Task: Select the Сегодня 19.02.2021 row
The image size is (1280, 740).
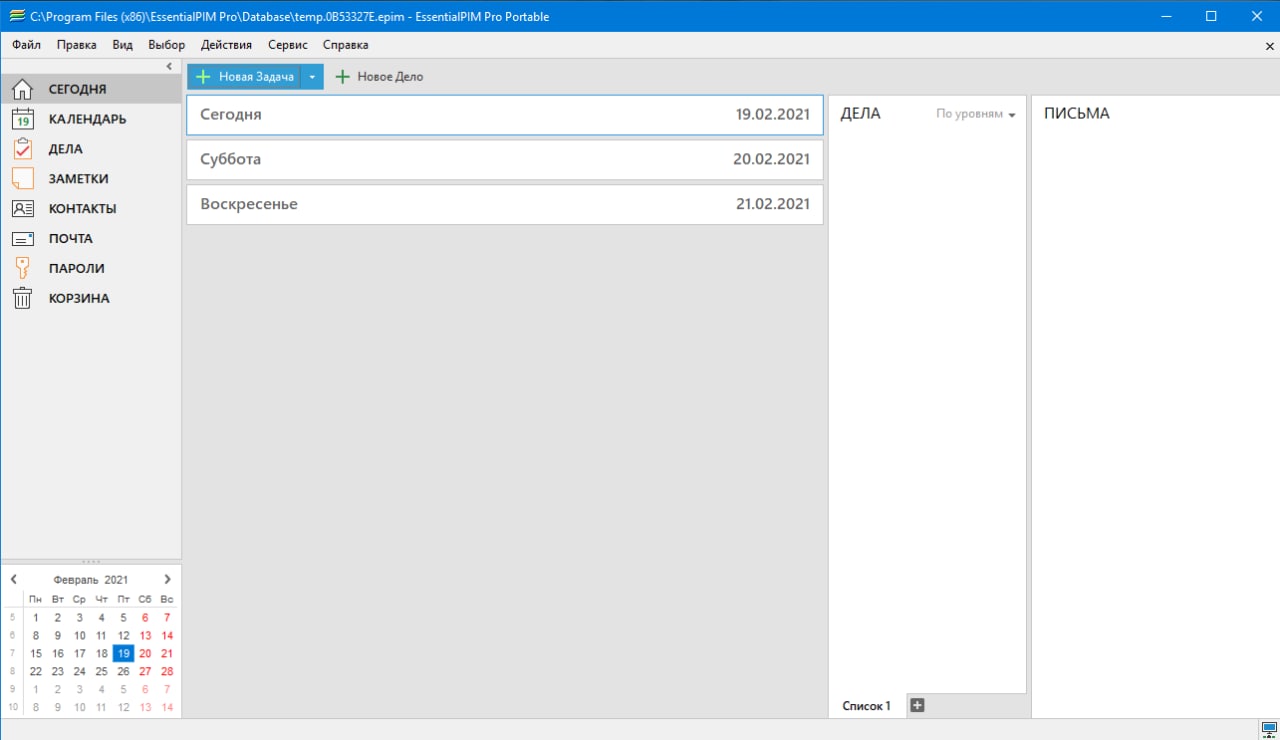Action: (505, 115)
